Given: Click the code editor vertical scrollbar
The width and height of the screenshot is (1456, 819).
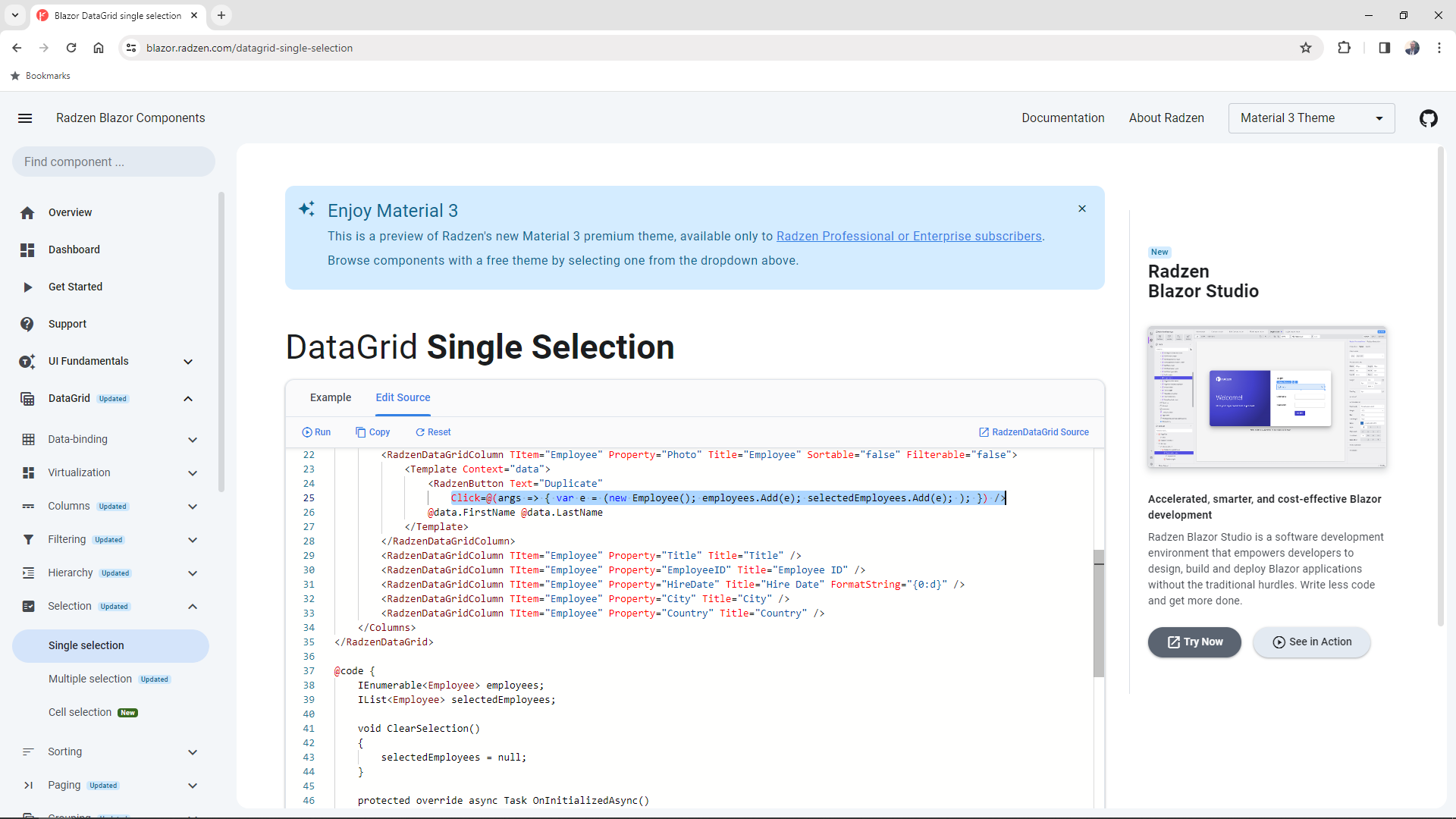Looking at the screenshot, I should 1099,614.
